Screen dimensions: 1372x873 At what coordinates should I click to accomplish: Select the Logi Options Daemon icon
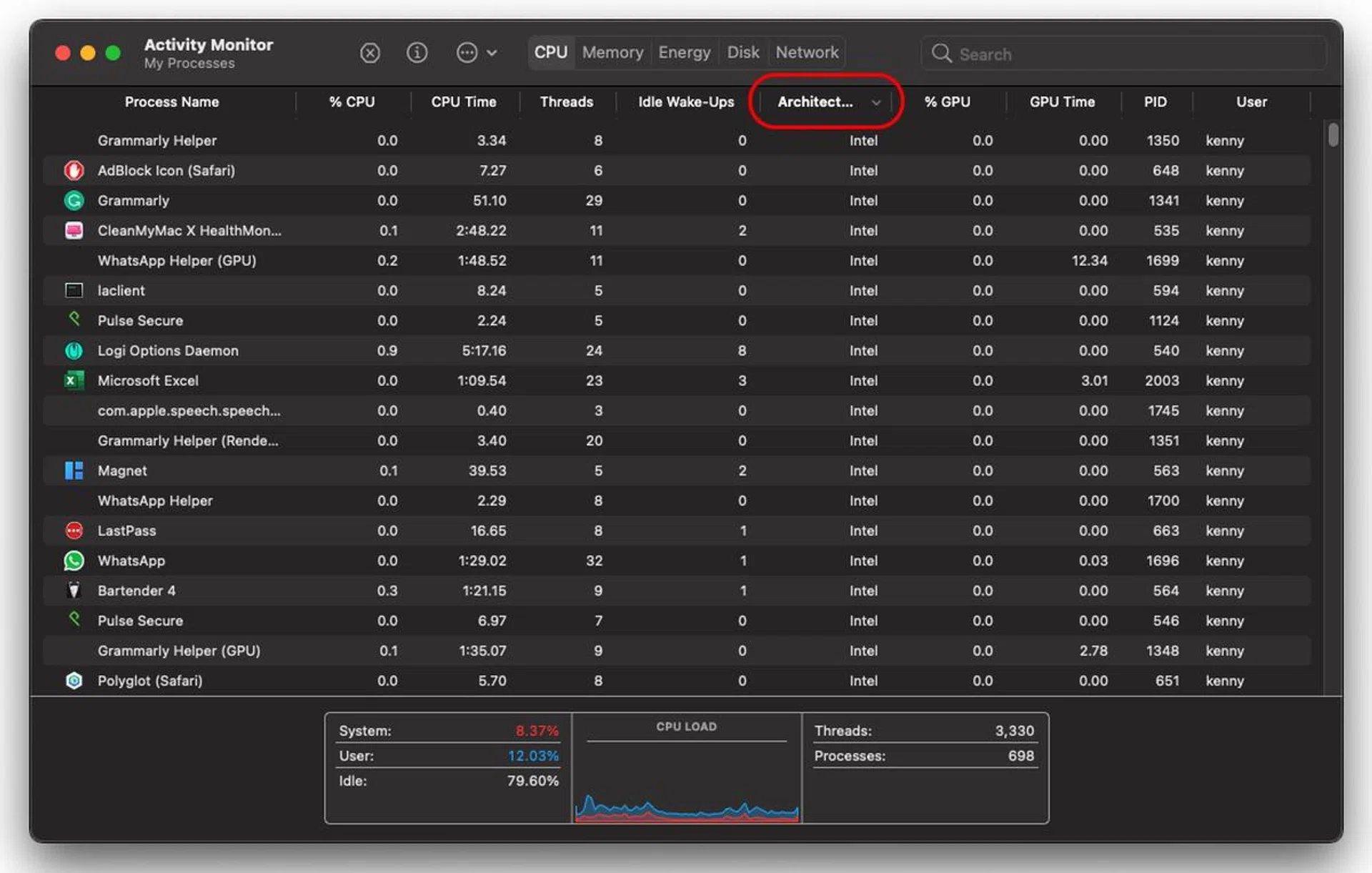[x=74, y=350]
